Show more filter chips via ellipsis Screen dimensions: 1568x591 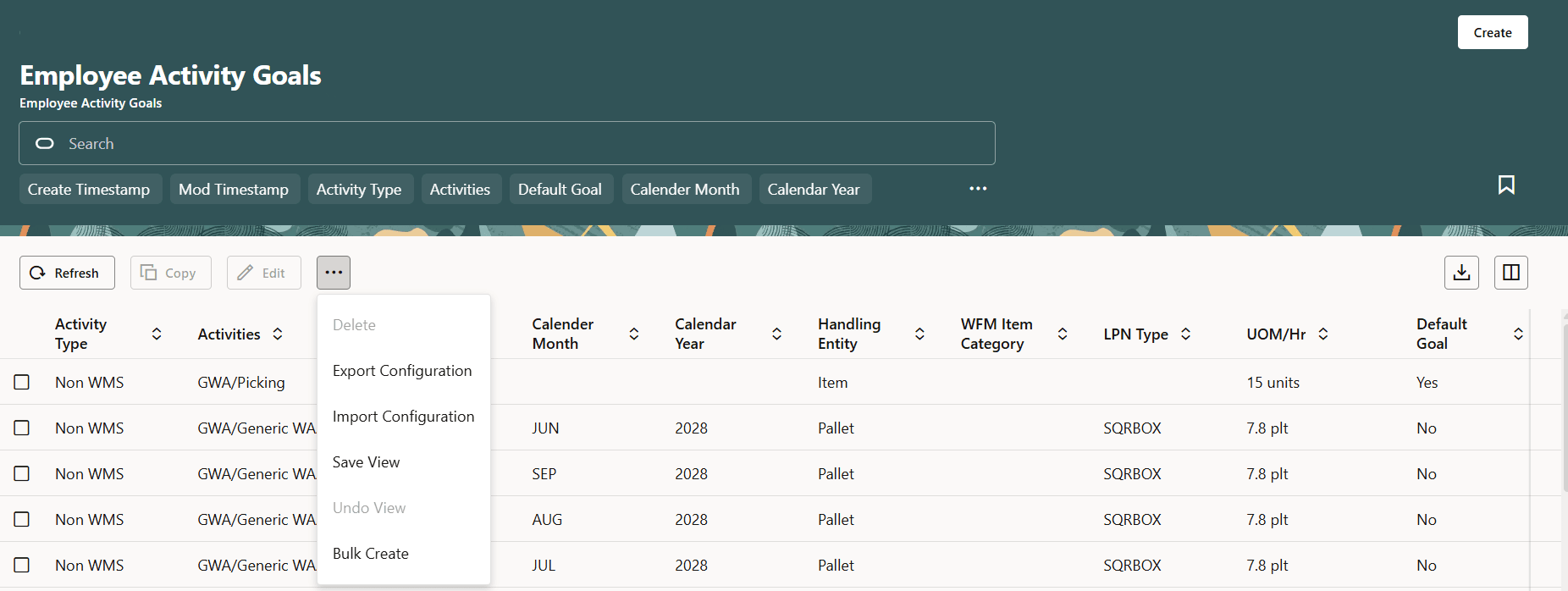978,189
